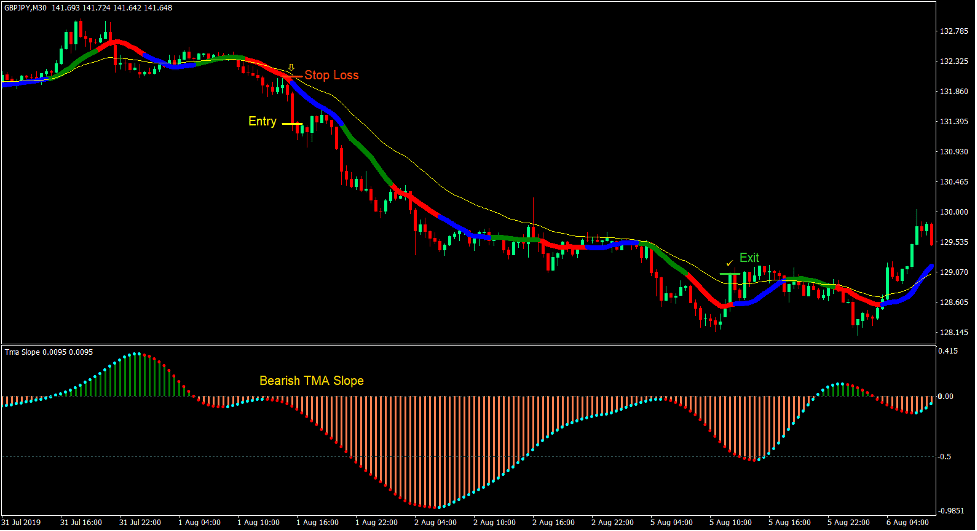The width and height of the screenshot is (977, 531).
Task: Click the Bearish TMA Slope text label
Action: 312,381
